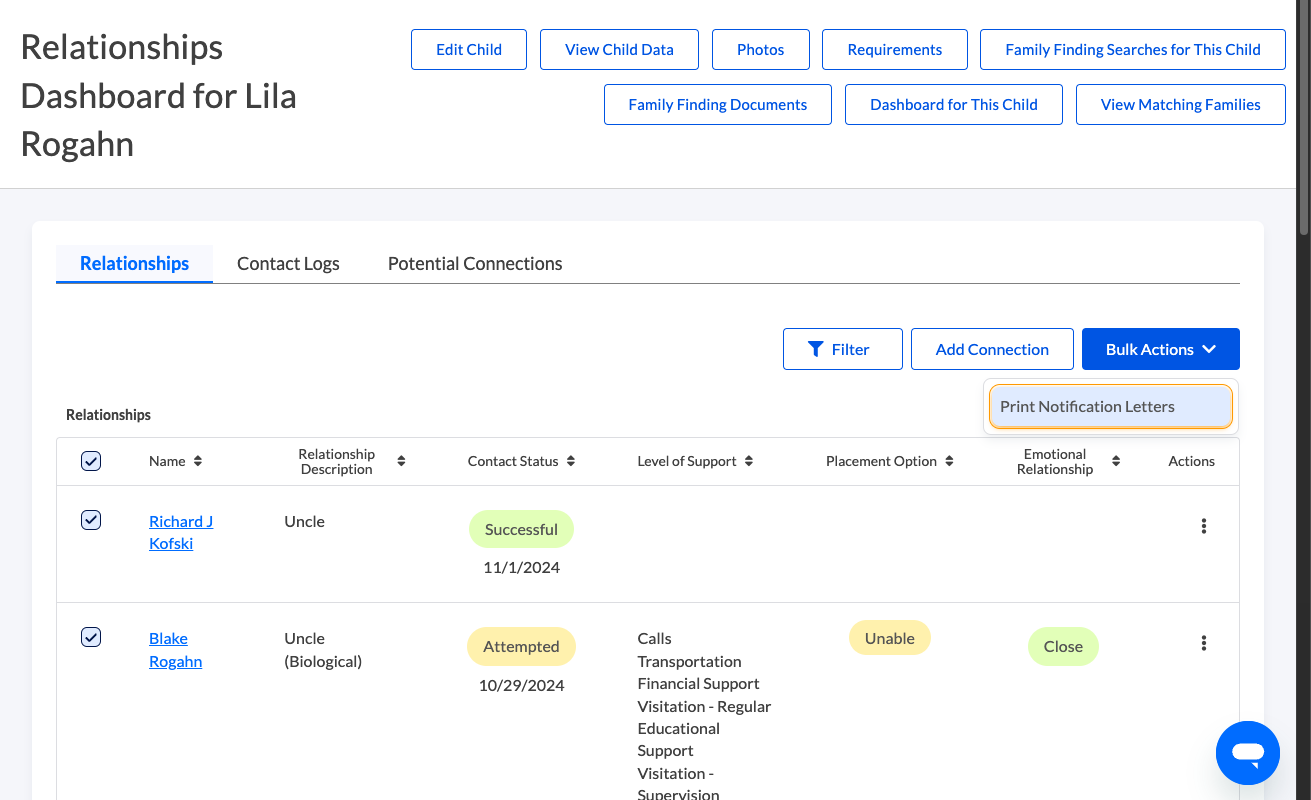Open actions menu for Blake Rogahn
This screenshot has height=800, width=1311.
click(x=1204, y=643)
